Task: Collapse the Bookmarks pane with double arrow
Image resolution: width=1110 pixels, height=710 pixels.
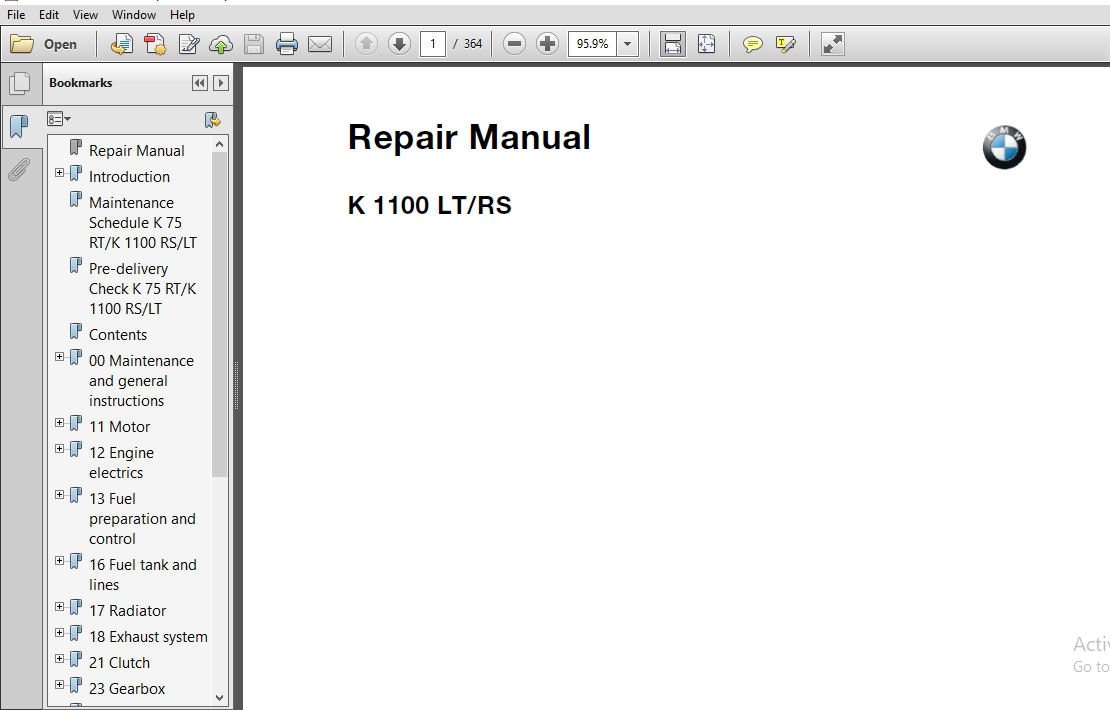Action: (x=200, y=84)
